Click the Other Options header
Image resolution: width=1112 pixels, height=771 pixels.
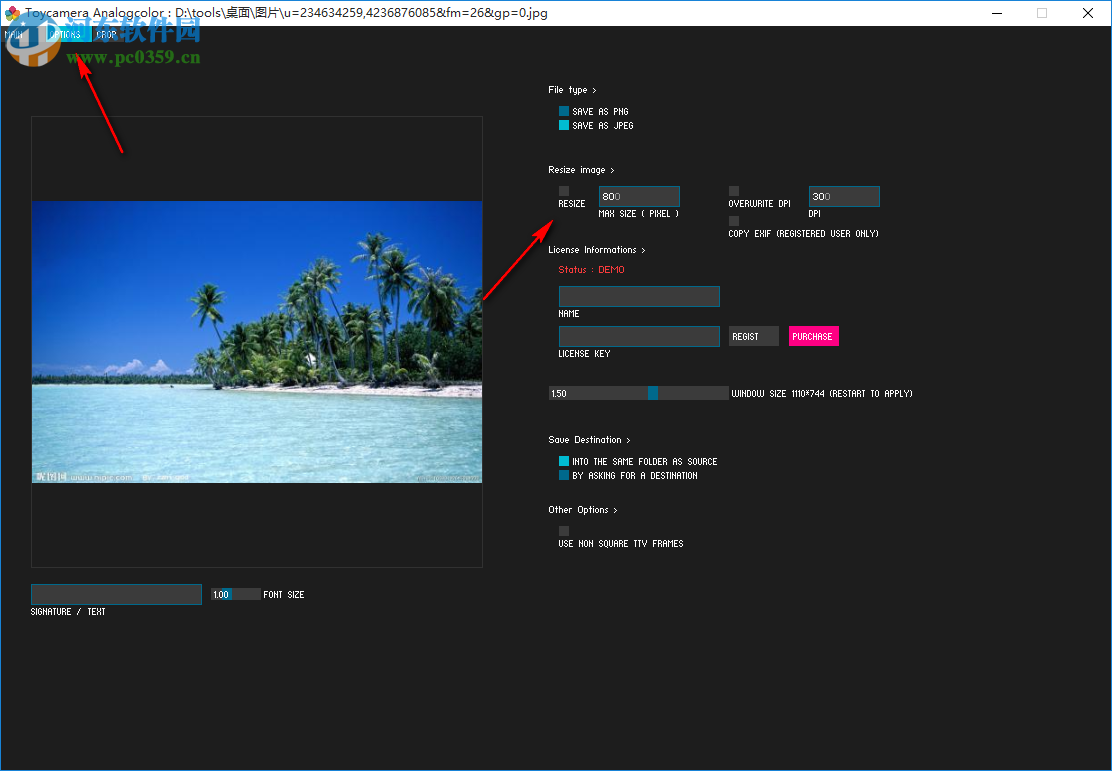tap(582, 510)
